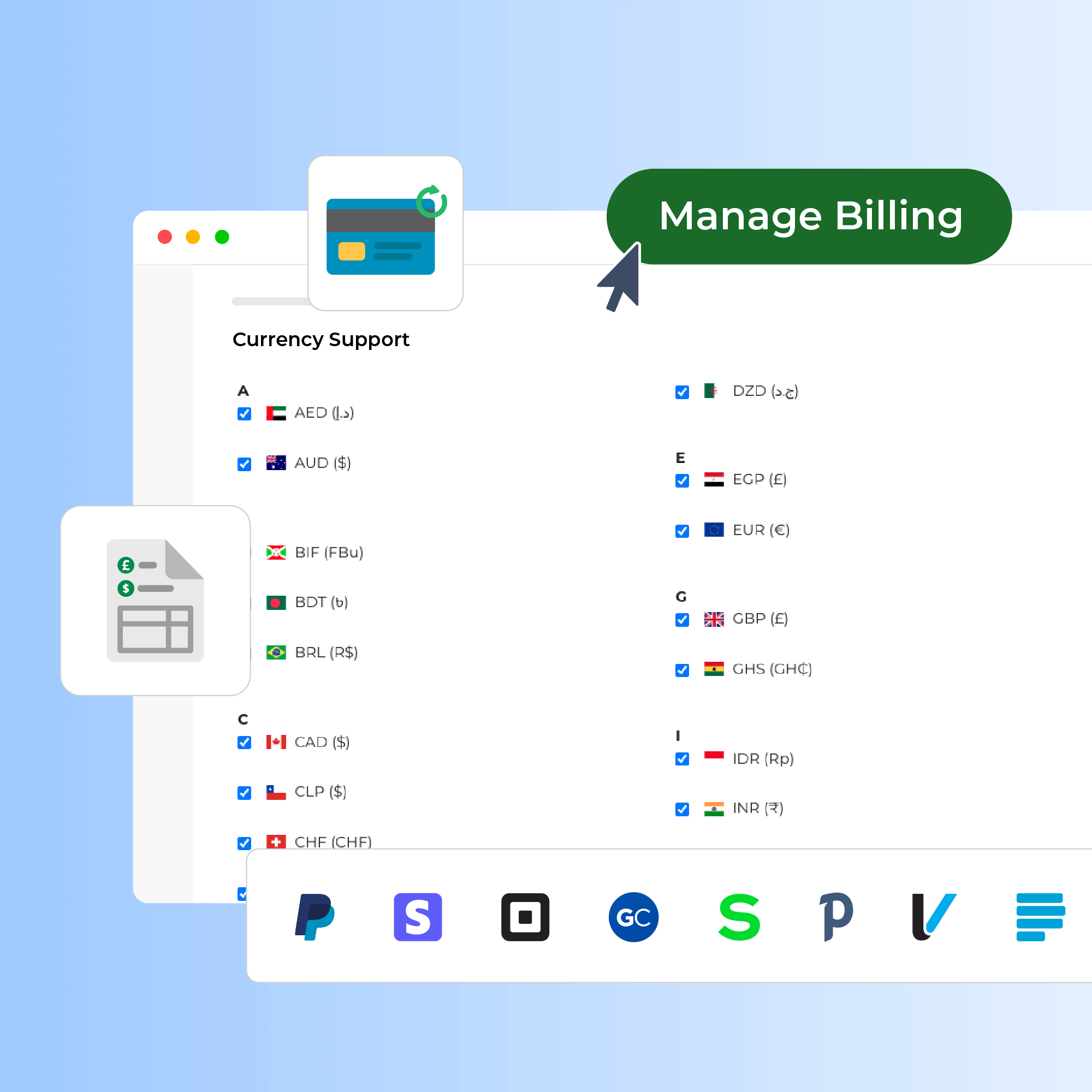The height and width of the screenshot is (1092, 1092).
Task: Click the PayPal logo icon
Action: click(x=315, y=917)
